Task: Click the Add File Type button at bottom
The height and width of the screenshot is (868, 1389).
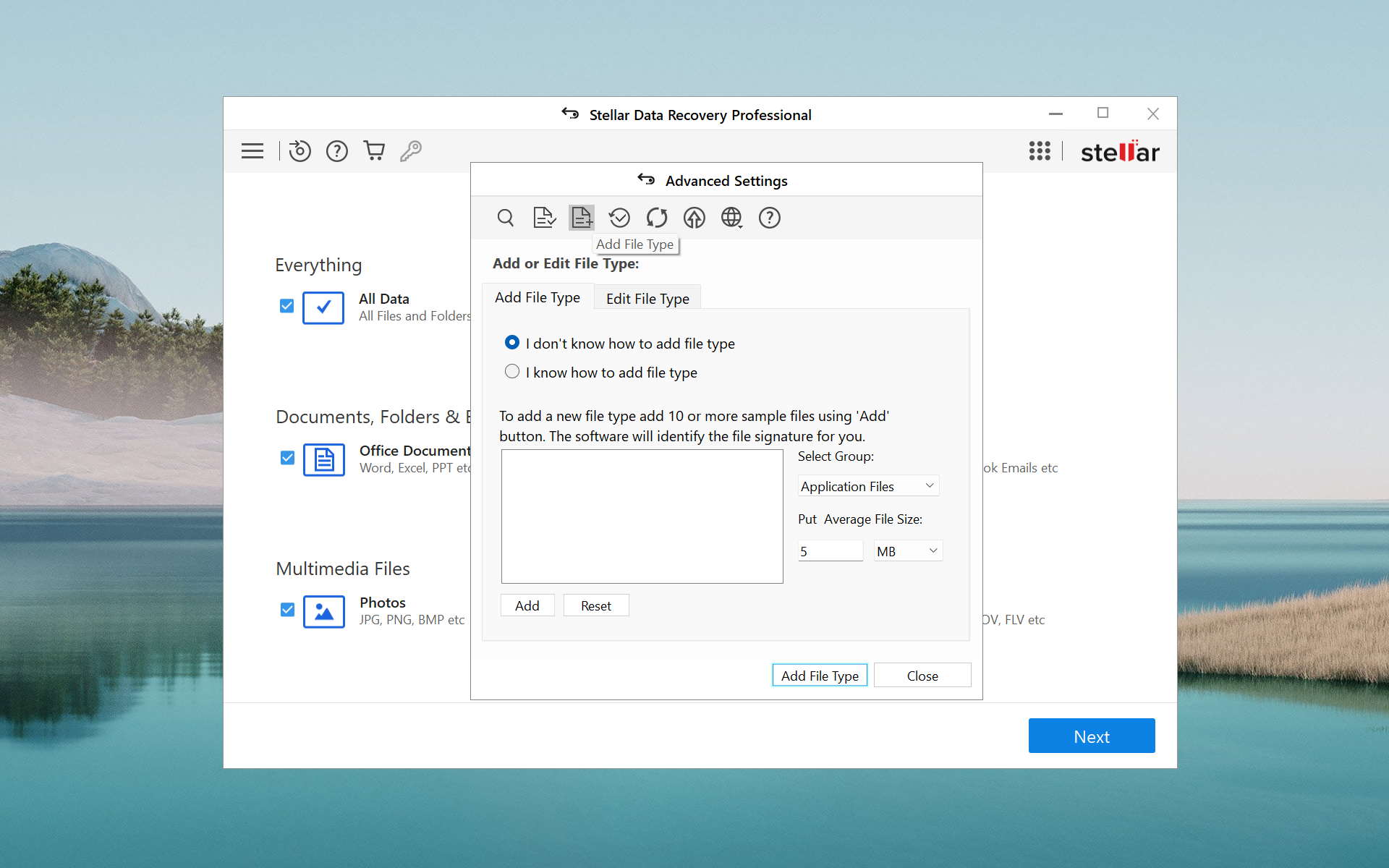Action: tap(820, 676)
